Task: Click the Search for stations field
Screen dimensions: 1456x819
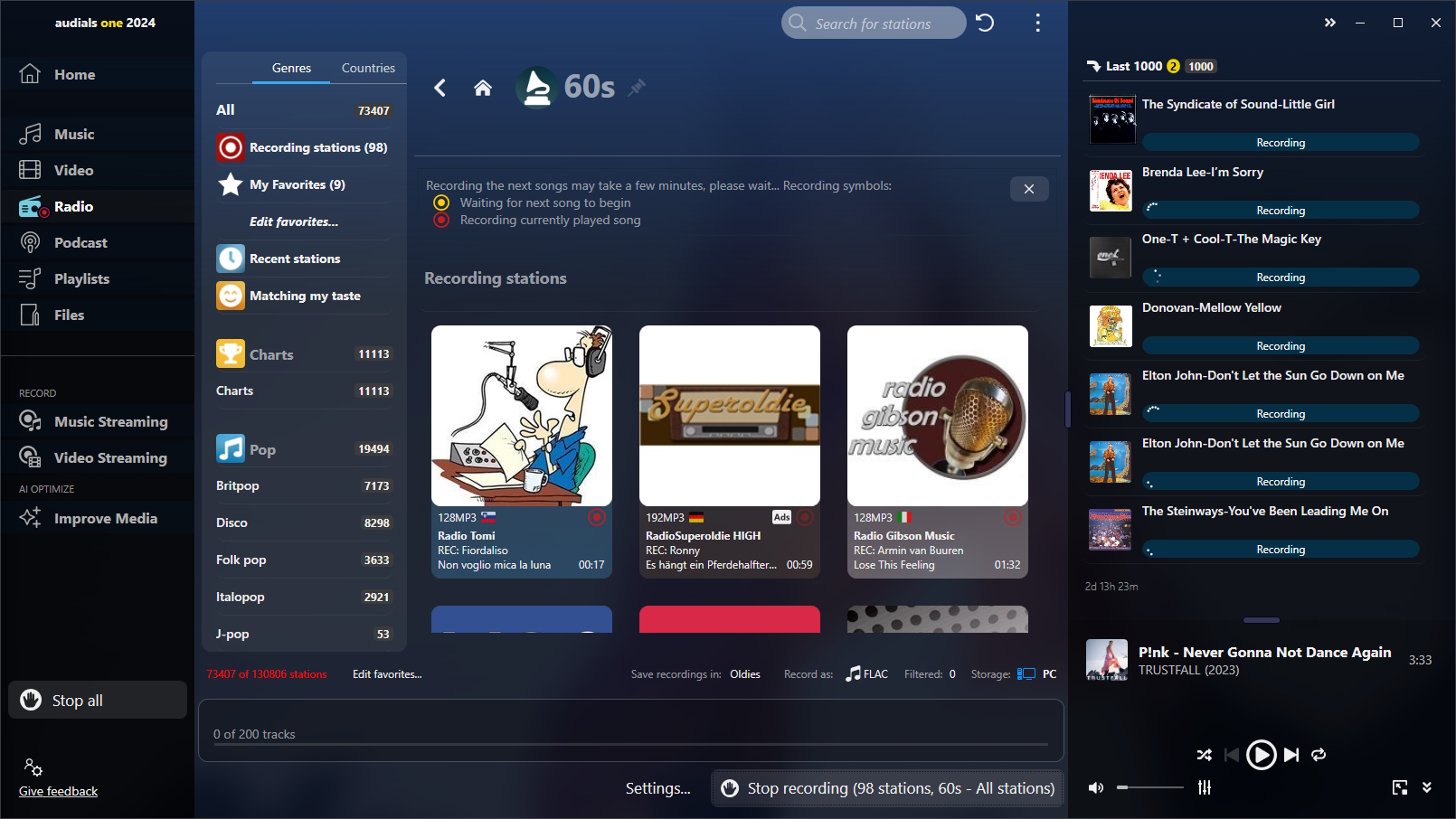Action: [x=874, y=23]
